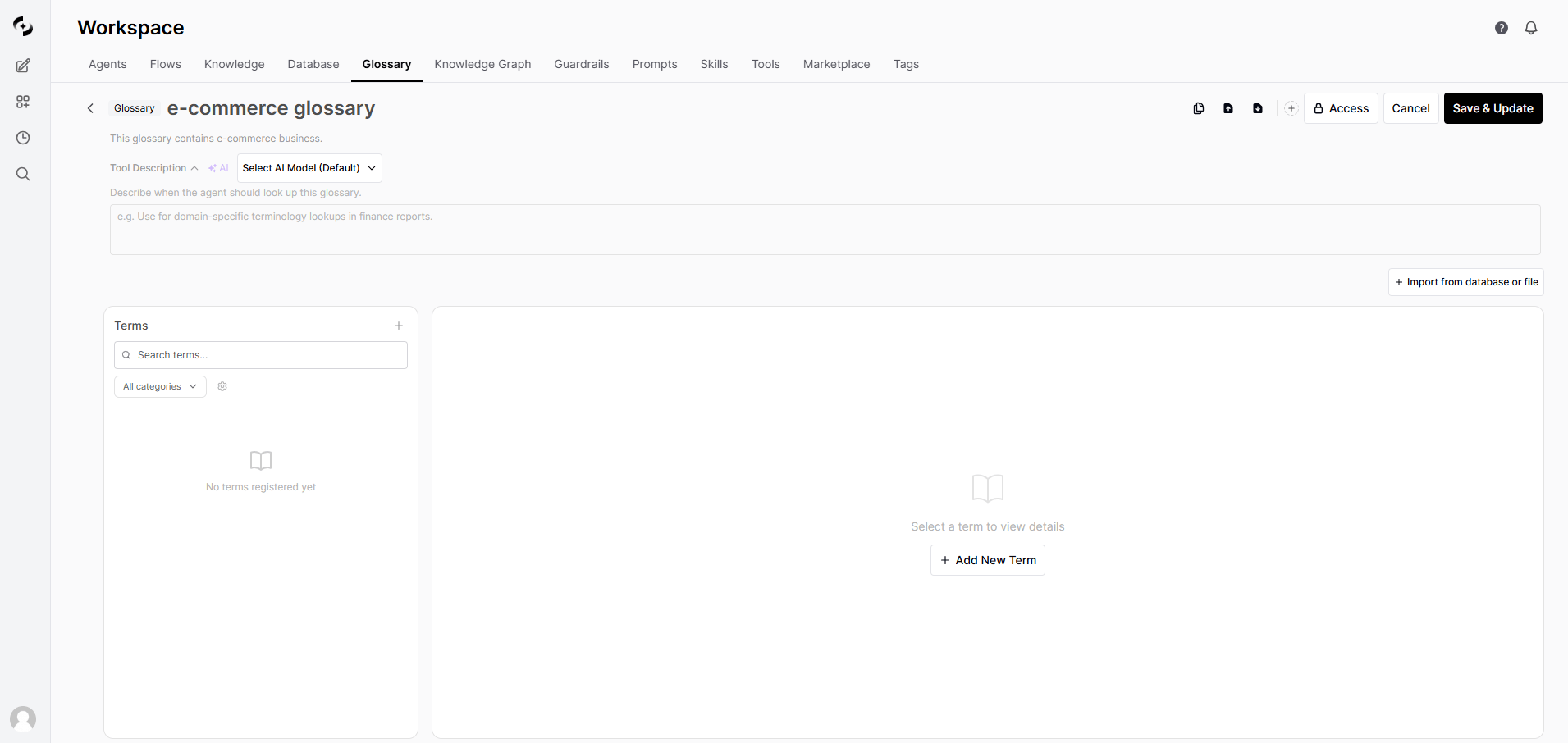Image resolution: width=1568 pixels, height=743 pixels.
Task: Select the Glossary tab
Action: click(x=386, y=64)
